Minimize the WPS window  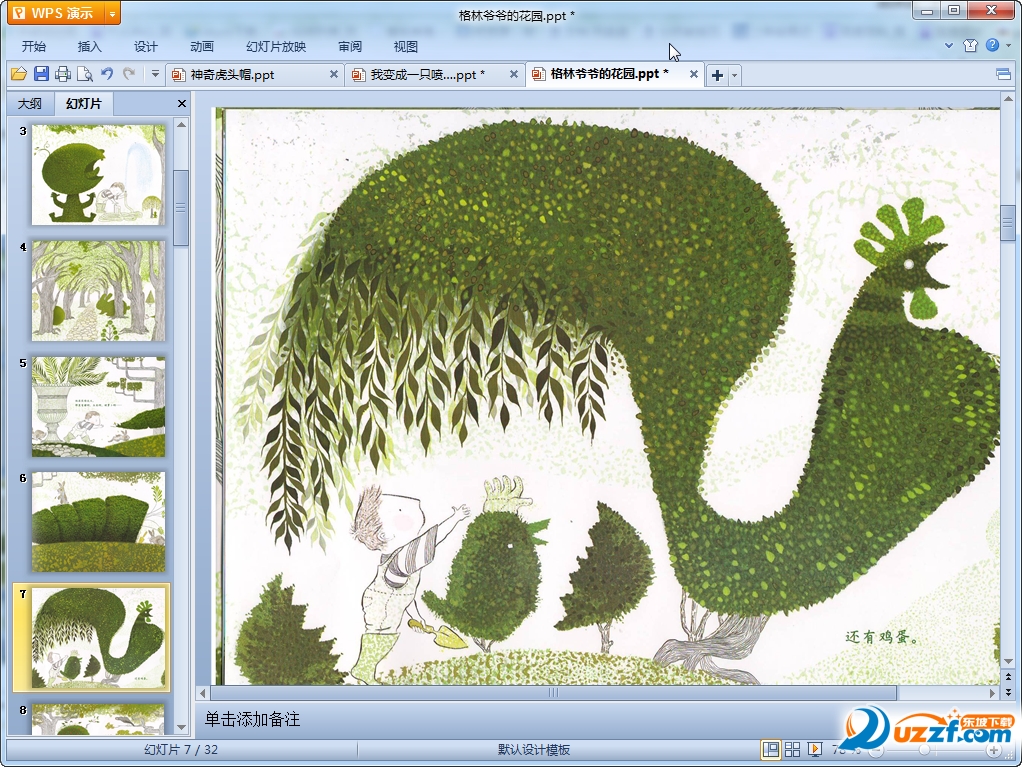tap(927, 11)
